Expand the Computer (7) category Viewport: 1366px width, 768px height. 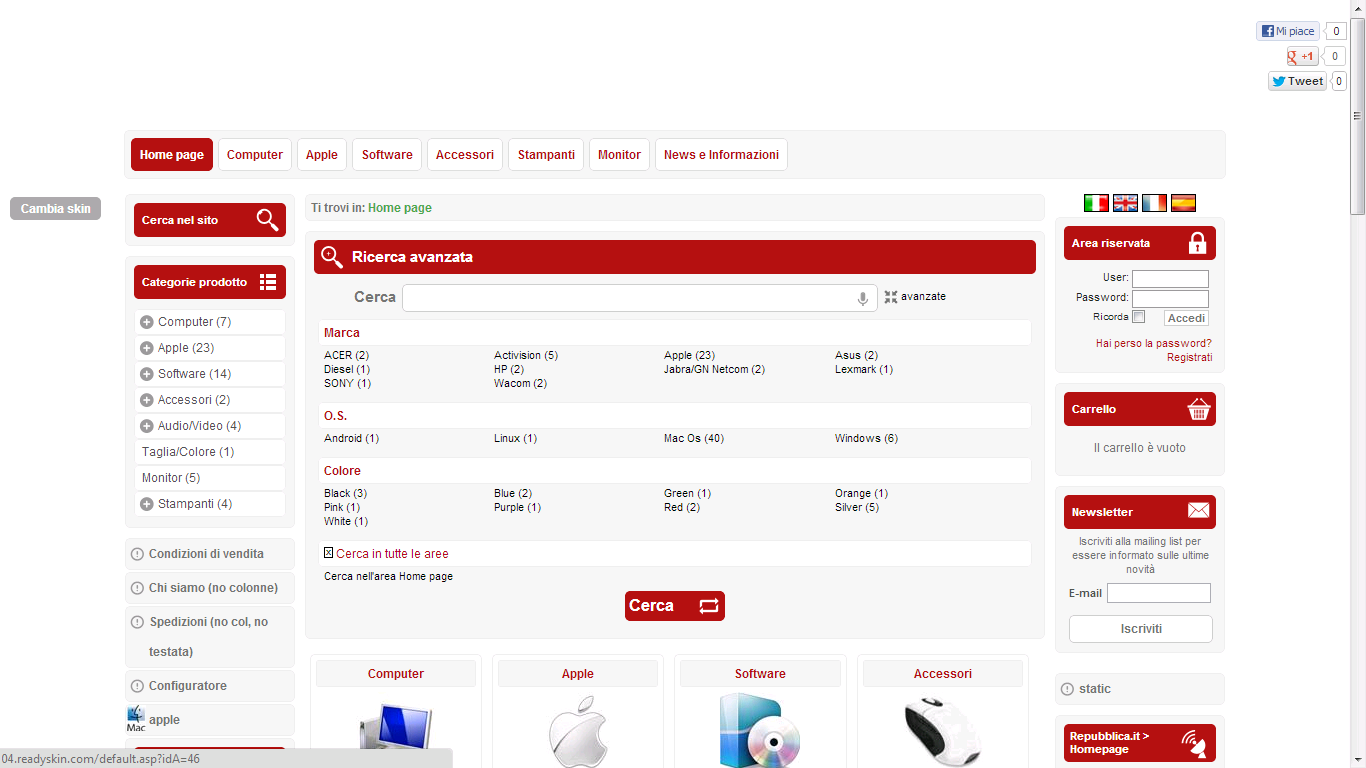147,322
